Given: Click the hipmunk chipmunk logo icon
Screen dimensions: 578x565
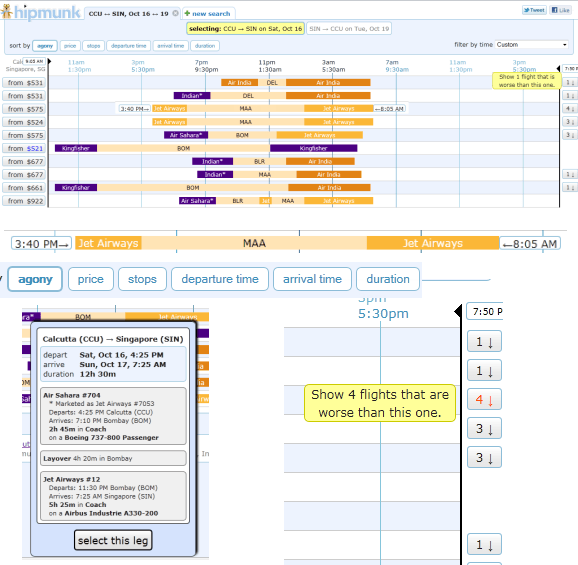Looking at the screenshot, I should 7,11.
